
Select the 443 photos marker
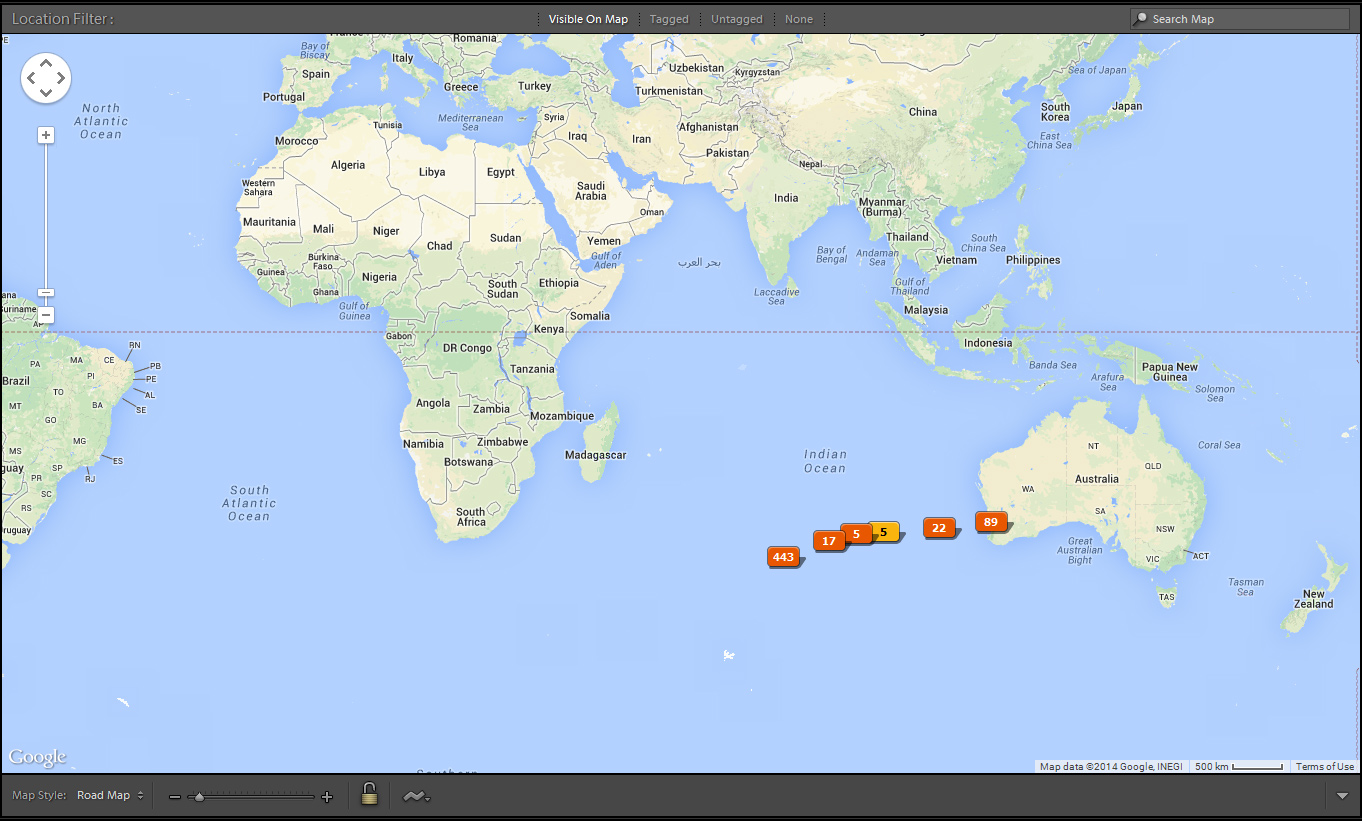click(x=784, y=557)
